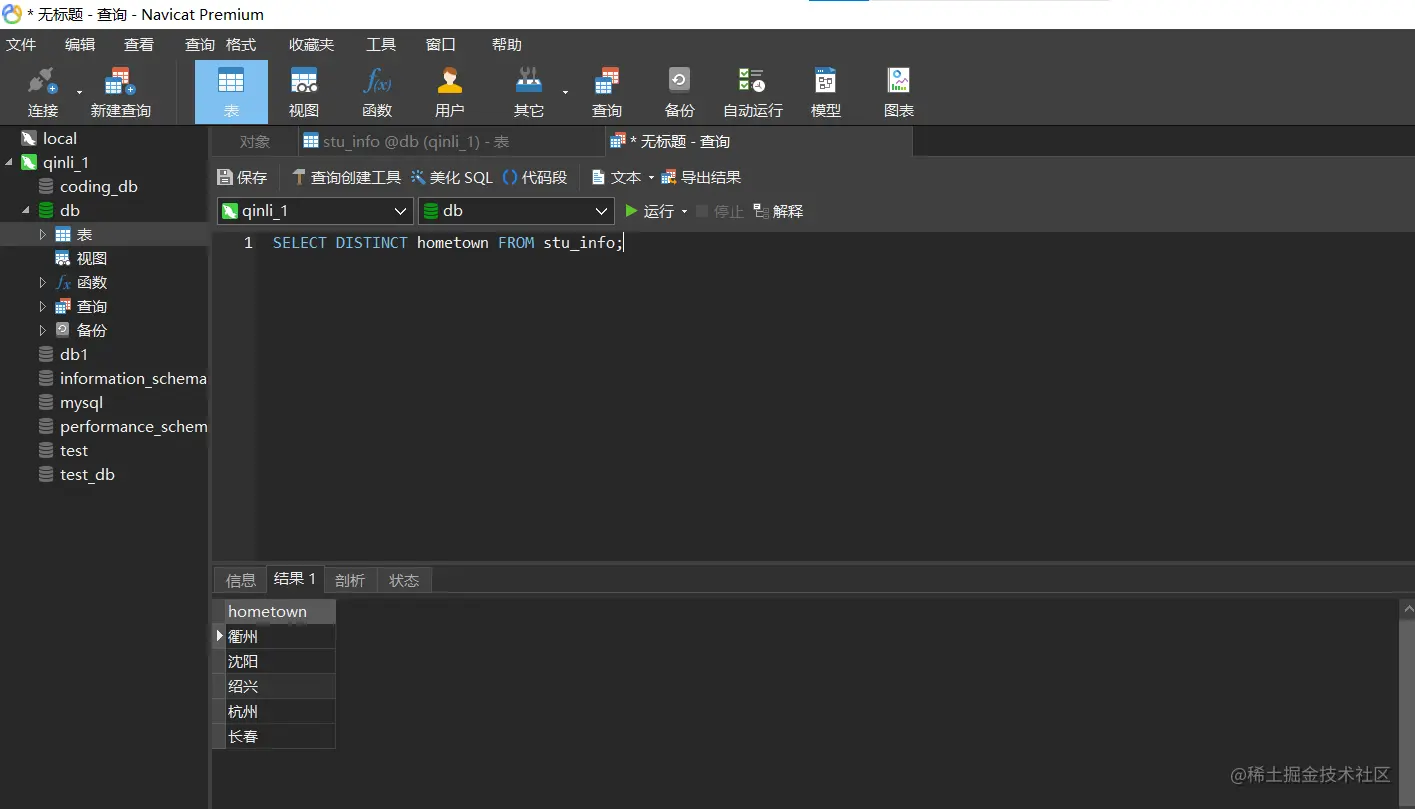Open the 编辑 menu
1415x809 pixels.
tap(80, 44)
